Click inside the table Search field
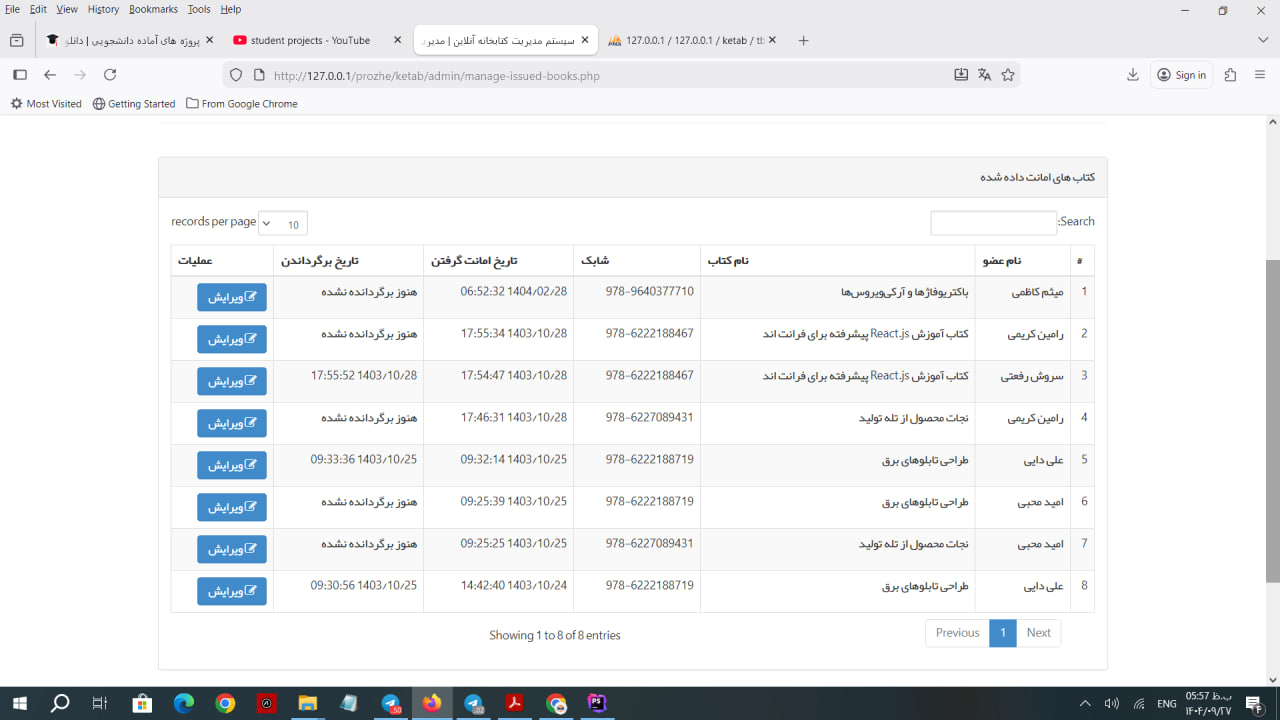 tap(993, 223)
